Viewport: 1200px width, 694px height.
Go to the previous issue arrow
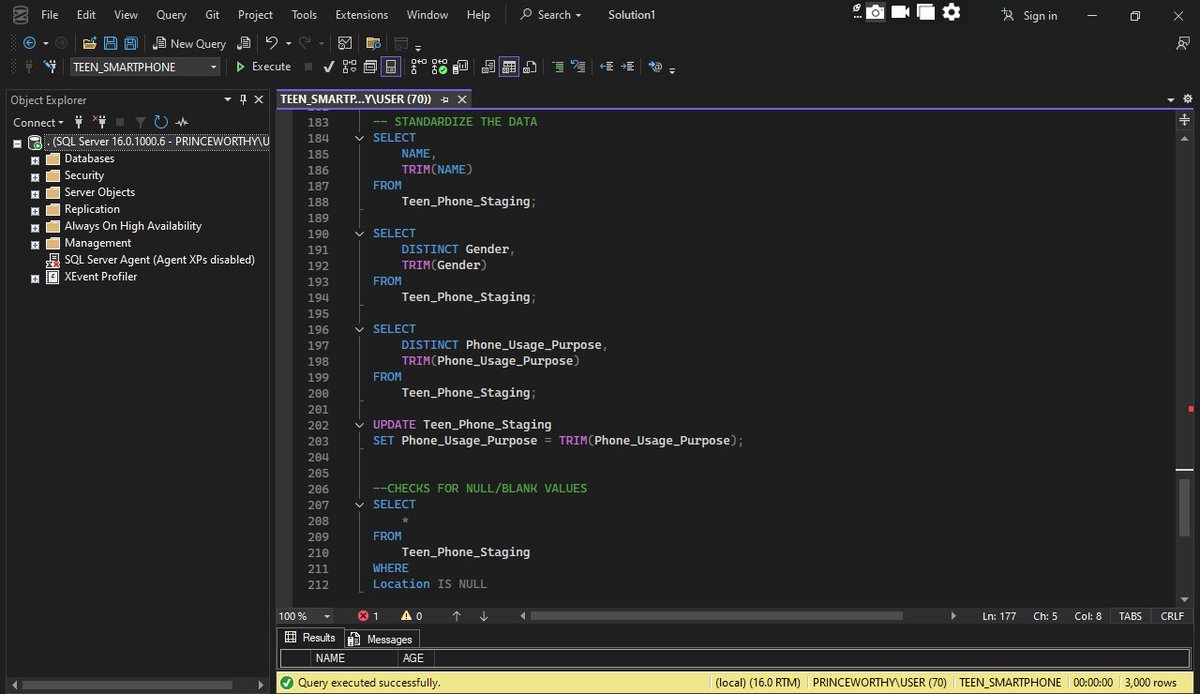click(x=456, y=616)
